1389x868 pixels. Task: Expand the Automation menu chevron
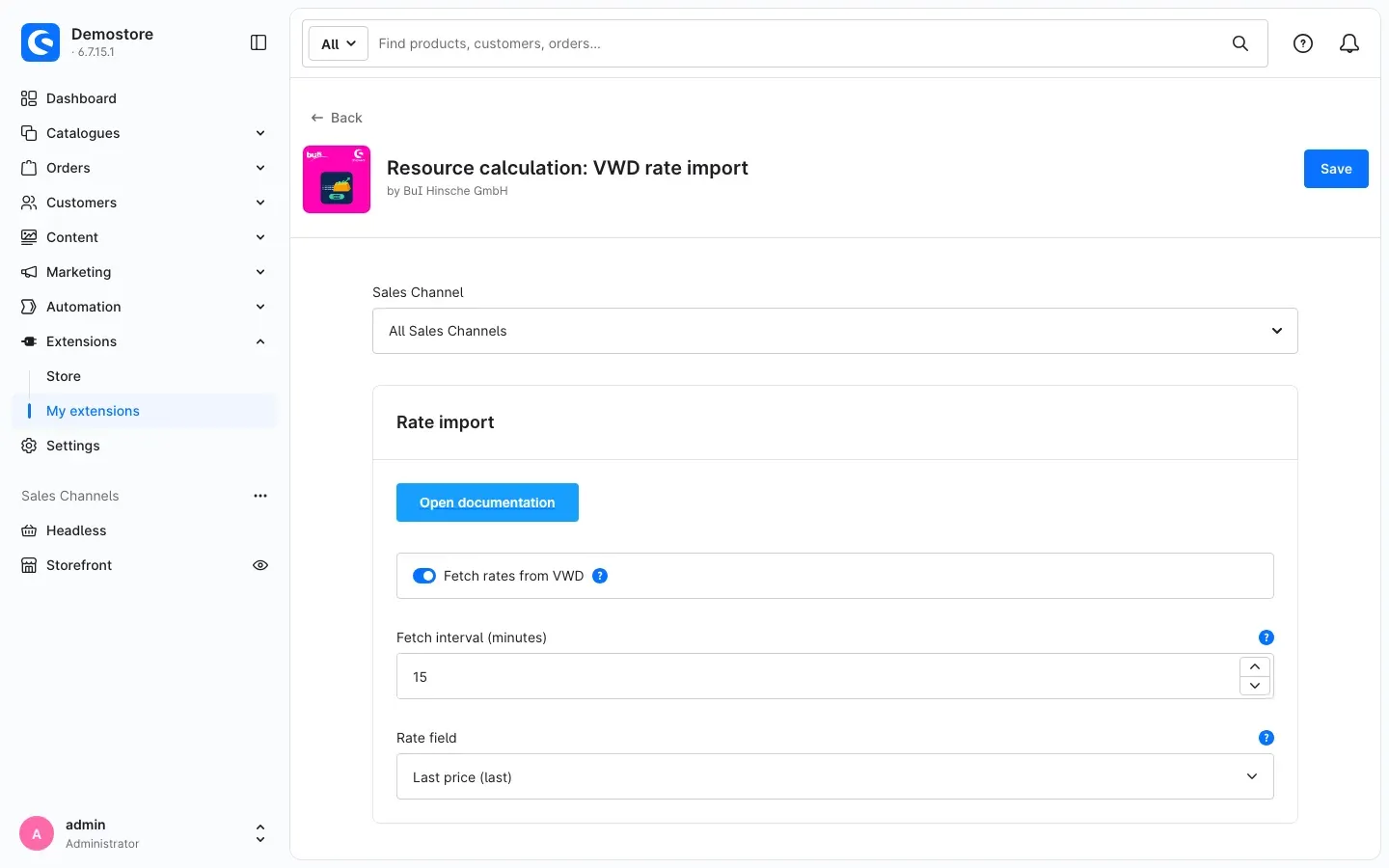(x=260, y=307)
